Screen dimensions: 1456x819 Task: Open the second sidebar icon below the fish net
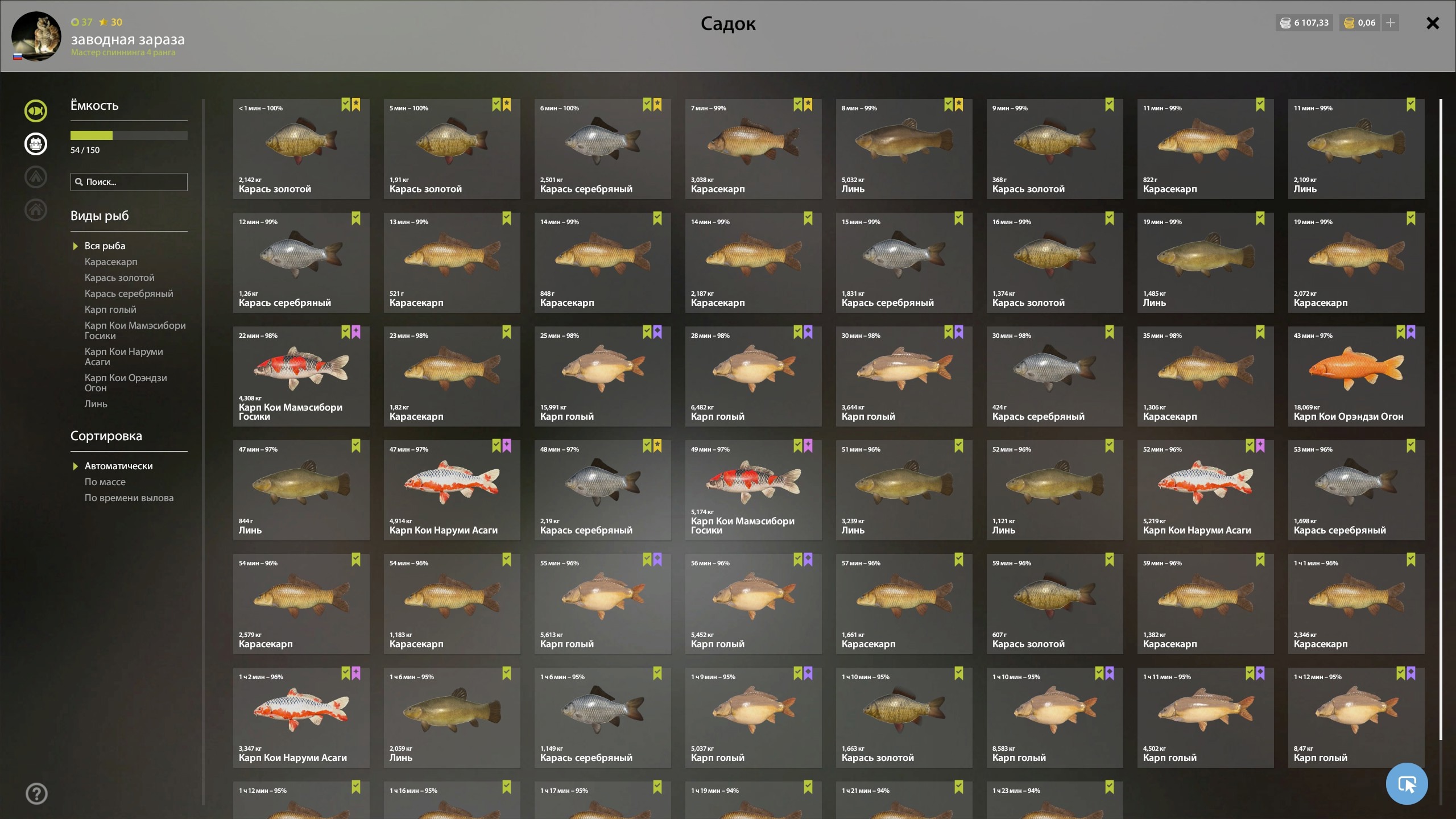tap(36, 144)
